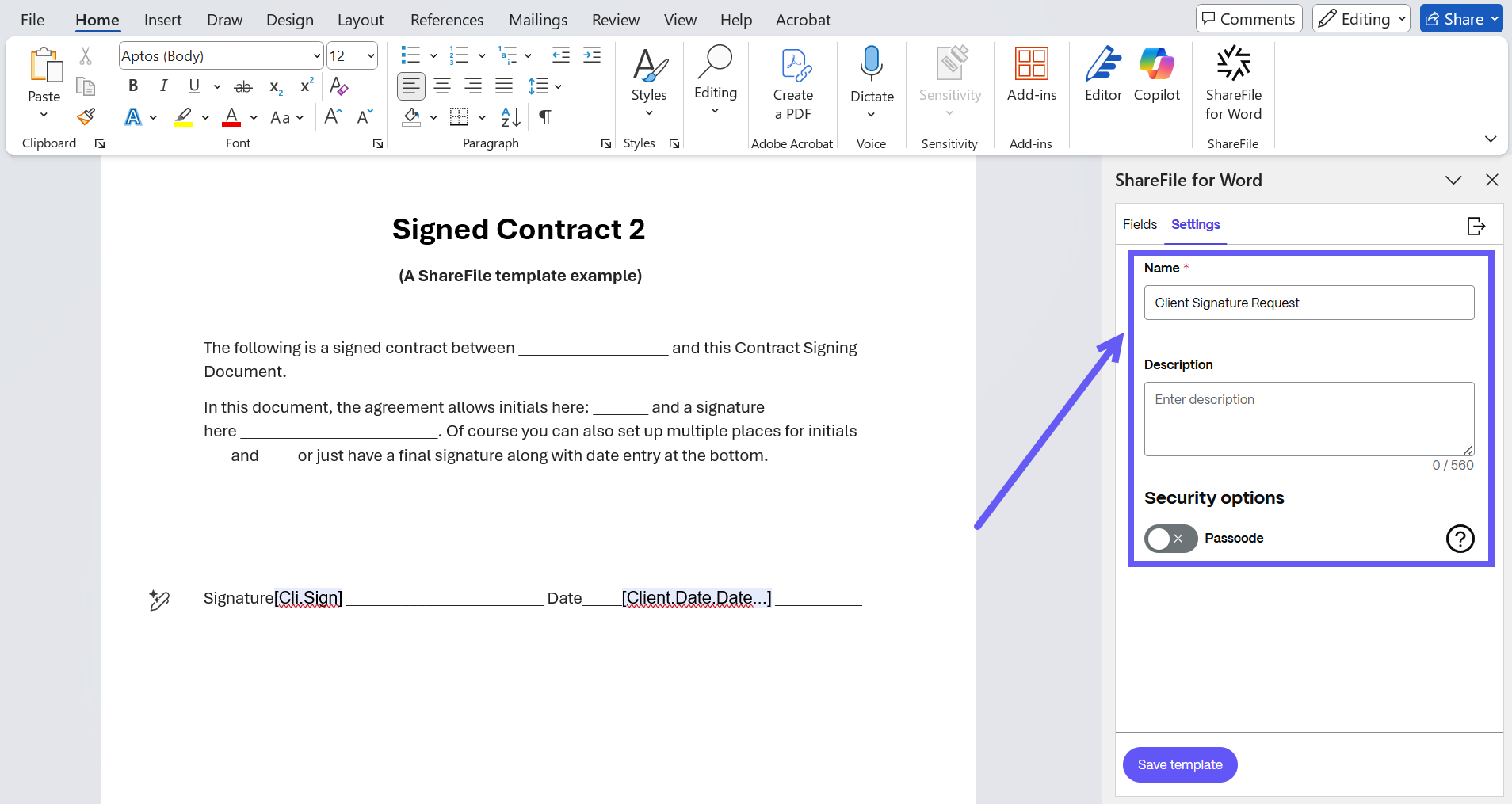The height and width of the screenshot is (804, 1512).
Task: Open ShareFile for Word add-in
Action: click(x=1232, y=83)
